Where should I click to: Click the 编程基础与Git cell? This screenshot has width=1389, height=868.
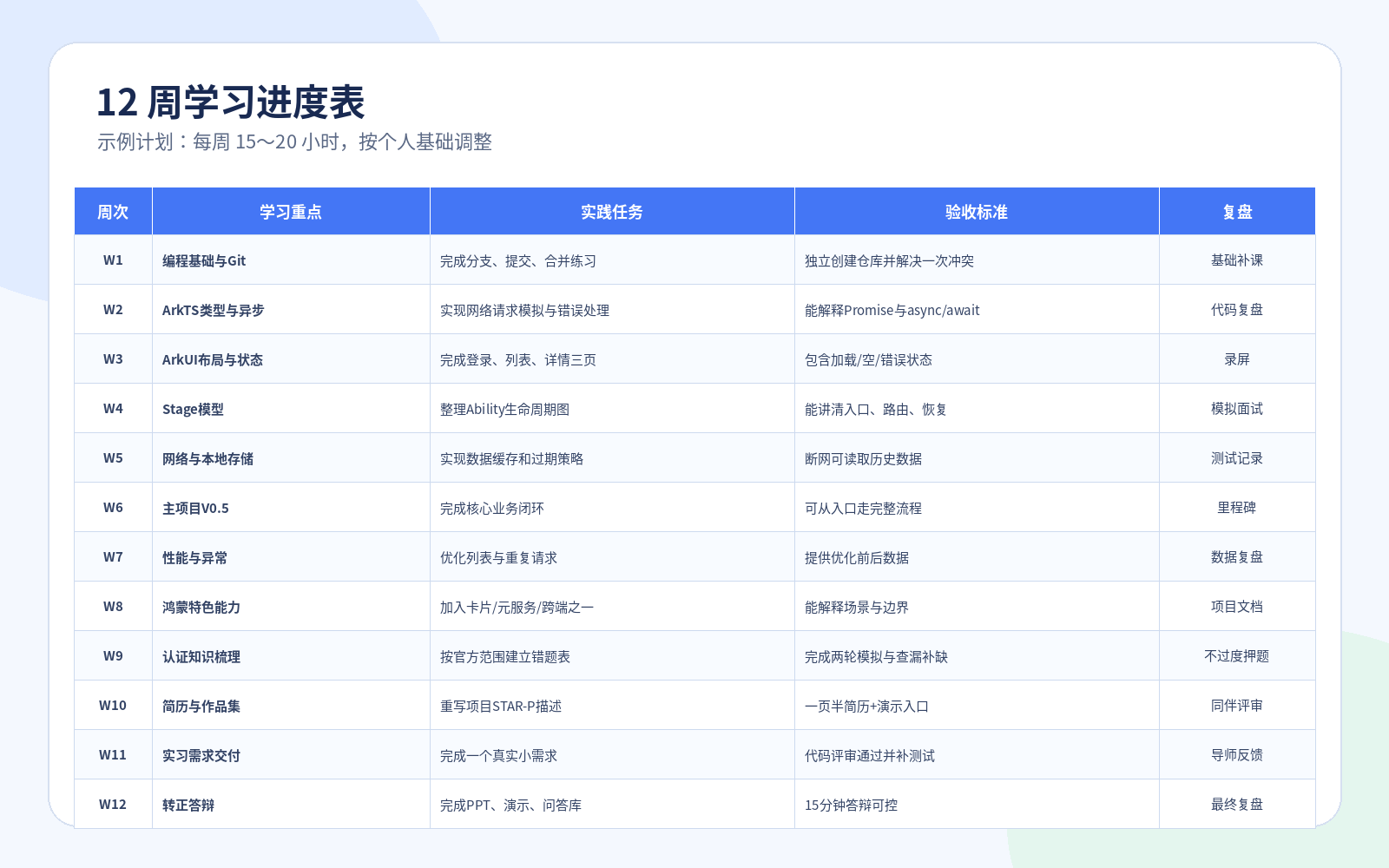[291, 260]
